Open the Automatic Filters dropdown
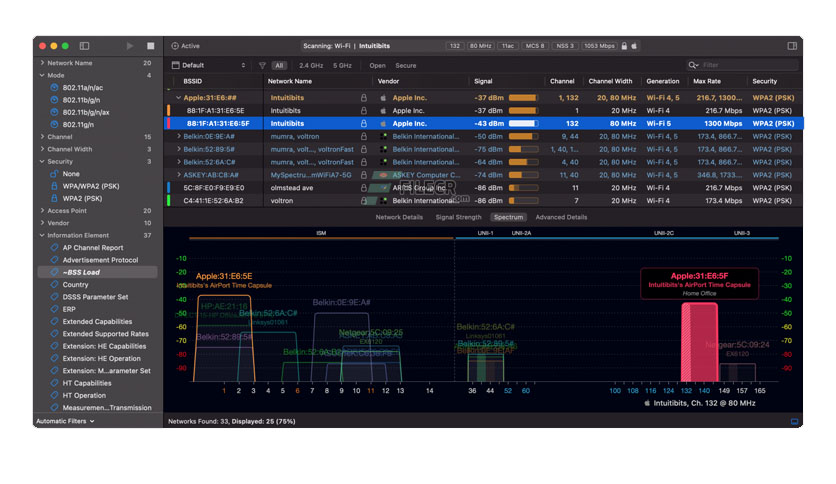The width and height of the screenshot is (836, 484). pos(65,421)
